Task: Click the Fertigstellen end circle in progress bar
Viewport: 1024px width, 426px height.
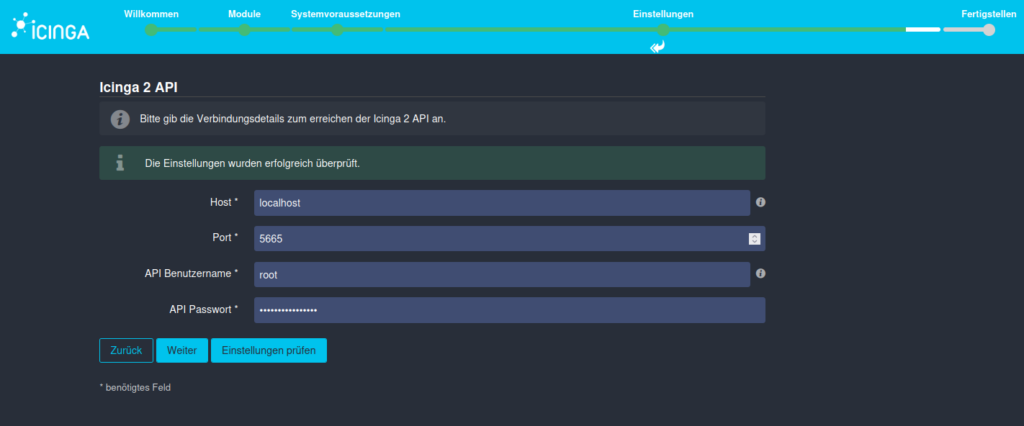Action: [x=989, y=30]
